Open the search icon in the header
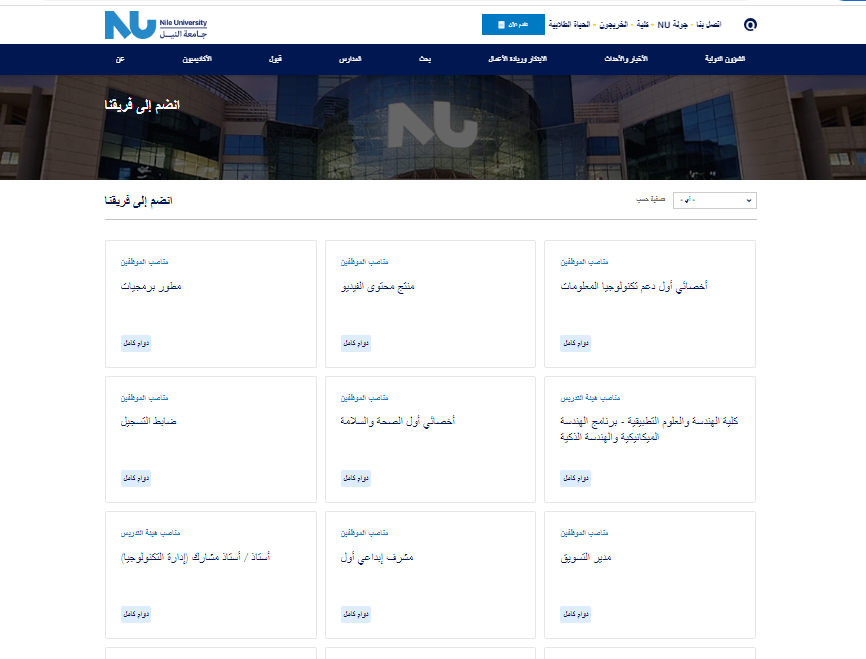Image resolution: width=866 pixels, height=659 pixels. coord(751,24)
